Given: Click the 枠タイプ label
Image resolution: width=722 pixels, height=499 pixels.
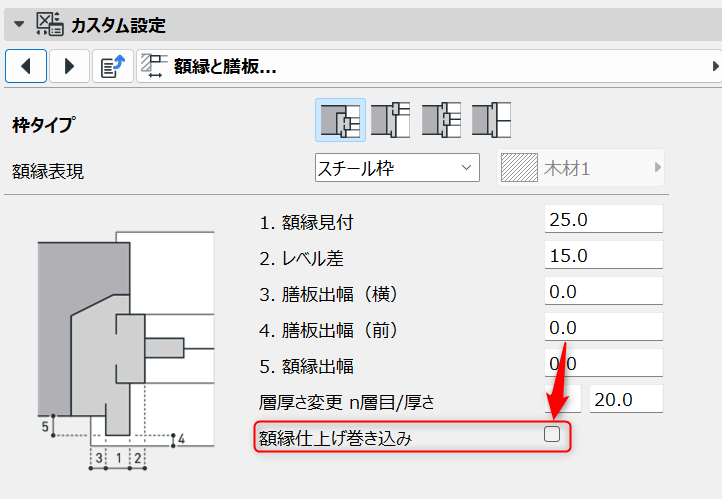Looking at the screenshot, I should 43,125.
